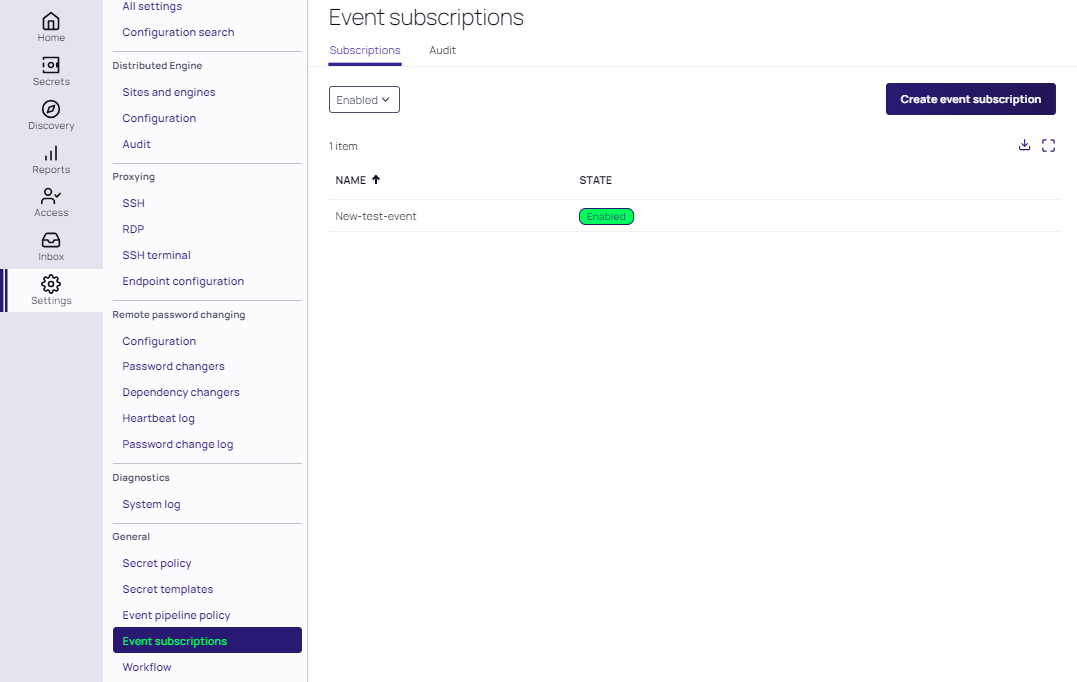Open the Heartbeat log page
Viewport: 1077px width, 682px height.
158,418
